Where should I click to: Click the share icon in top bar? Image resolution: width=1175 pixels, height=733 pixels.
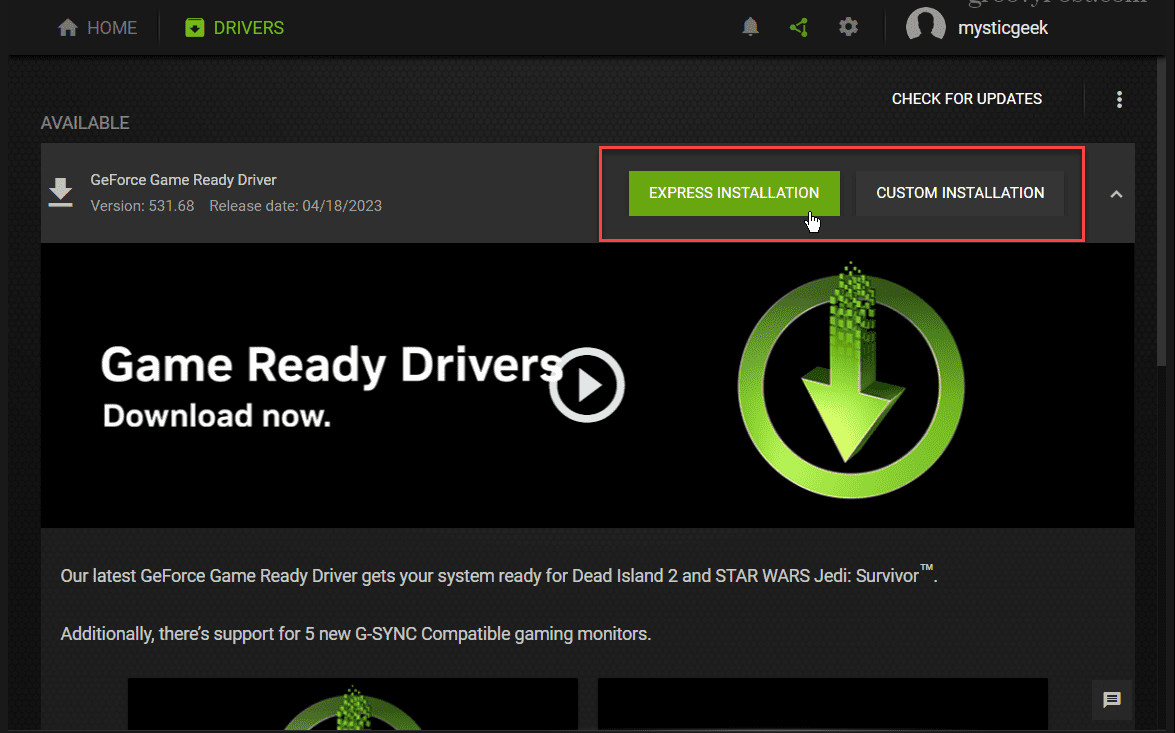(x=799, y=27)
